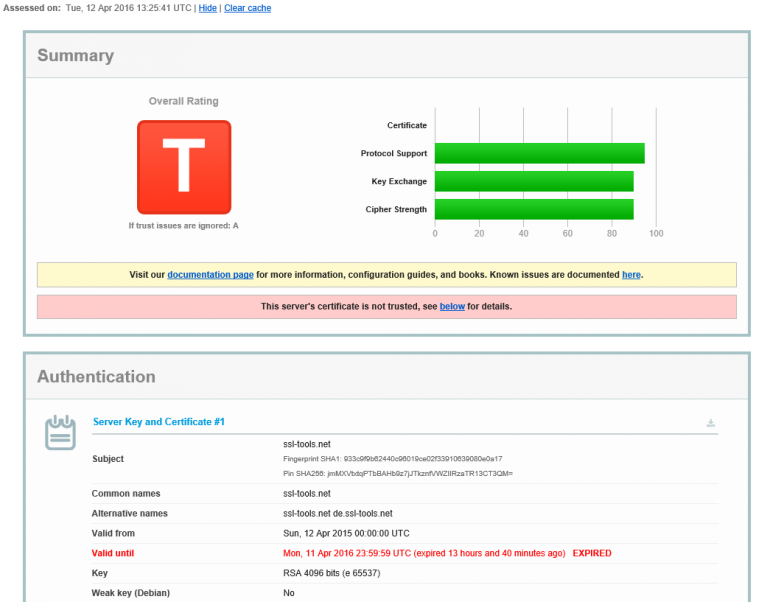Click the 'RSA 4096 bits (e 65537)' value

[x=332, y=573]
